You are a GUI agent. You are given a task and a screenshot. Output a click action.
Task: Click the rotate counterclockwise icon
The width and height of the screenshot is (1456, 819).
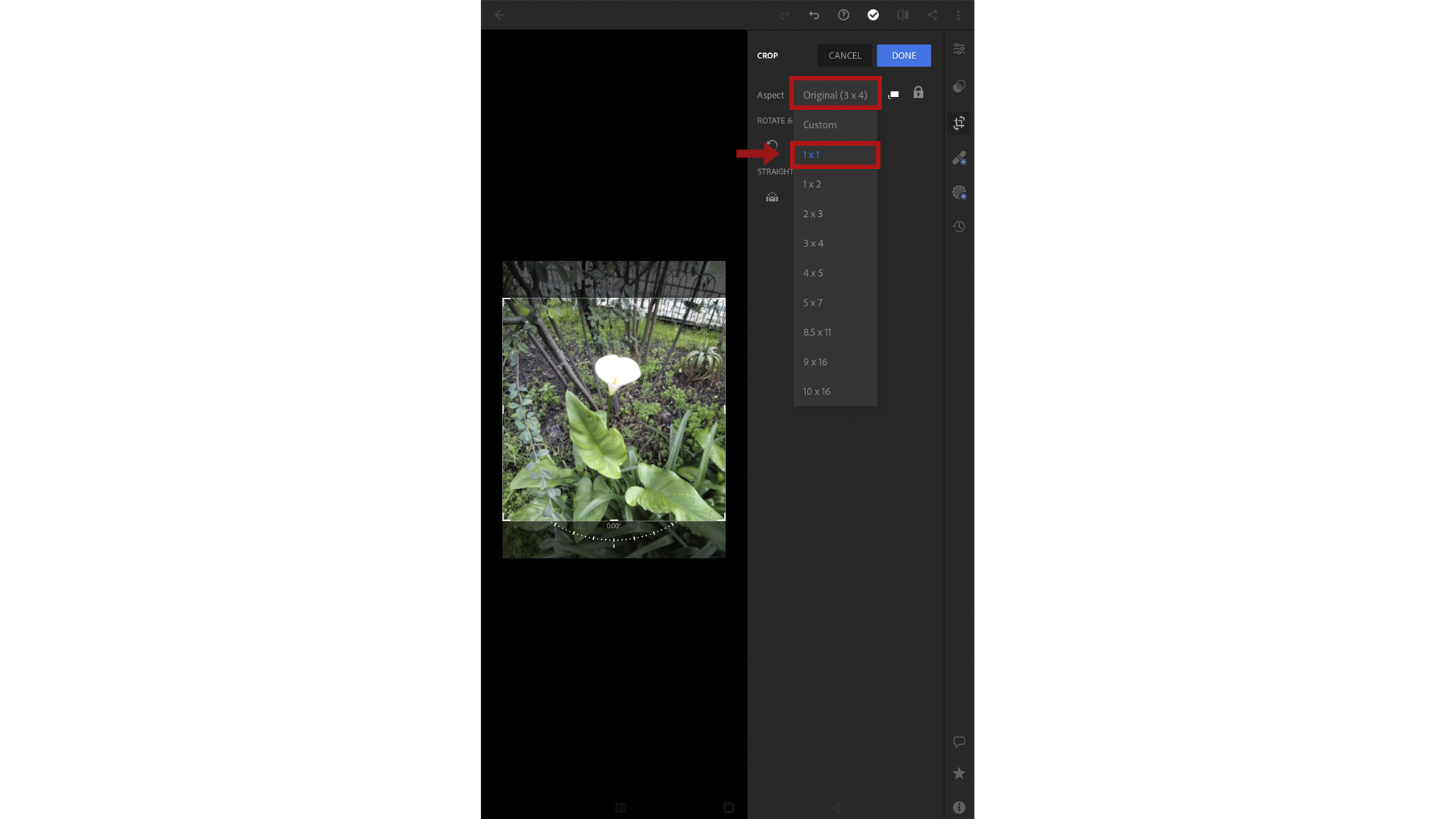772,146
